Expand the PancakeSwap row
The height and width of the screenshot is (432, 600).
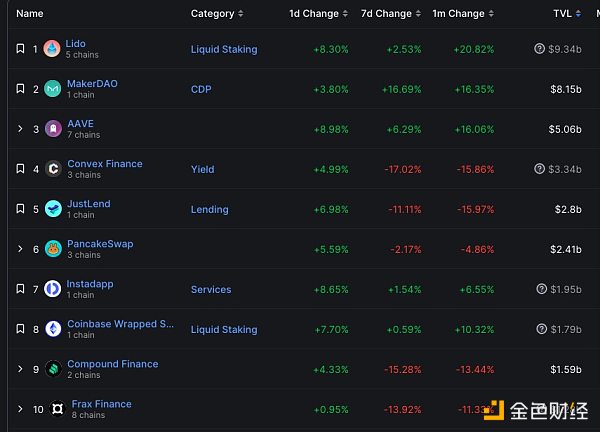click(x=20, y=249)
